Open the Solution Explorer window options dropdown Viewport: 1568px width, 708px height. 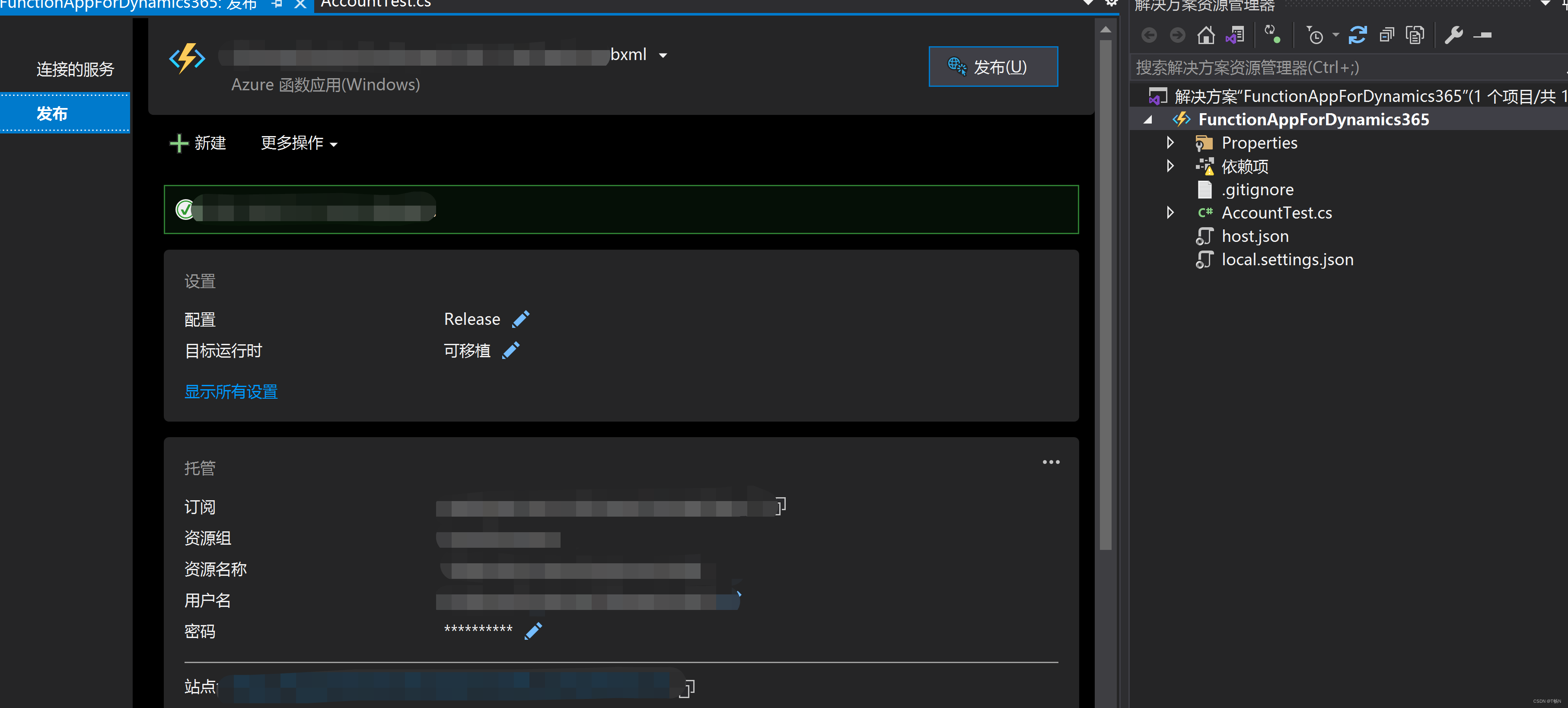click(1545, 3)
